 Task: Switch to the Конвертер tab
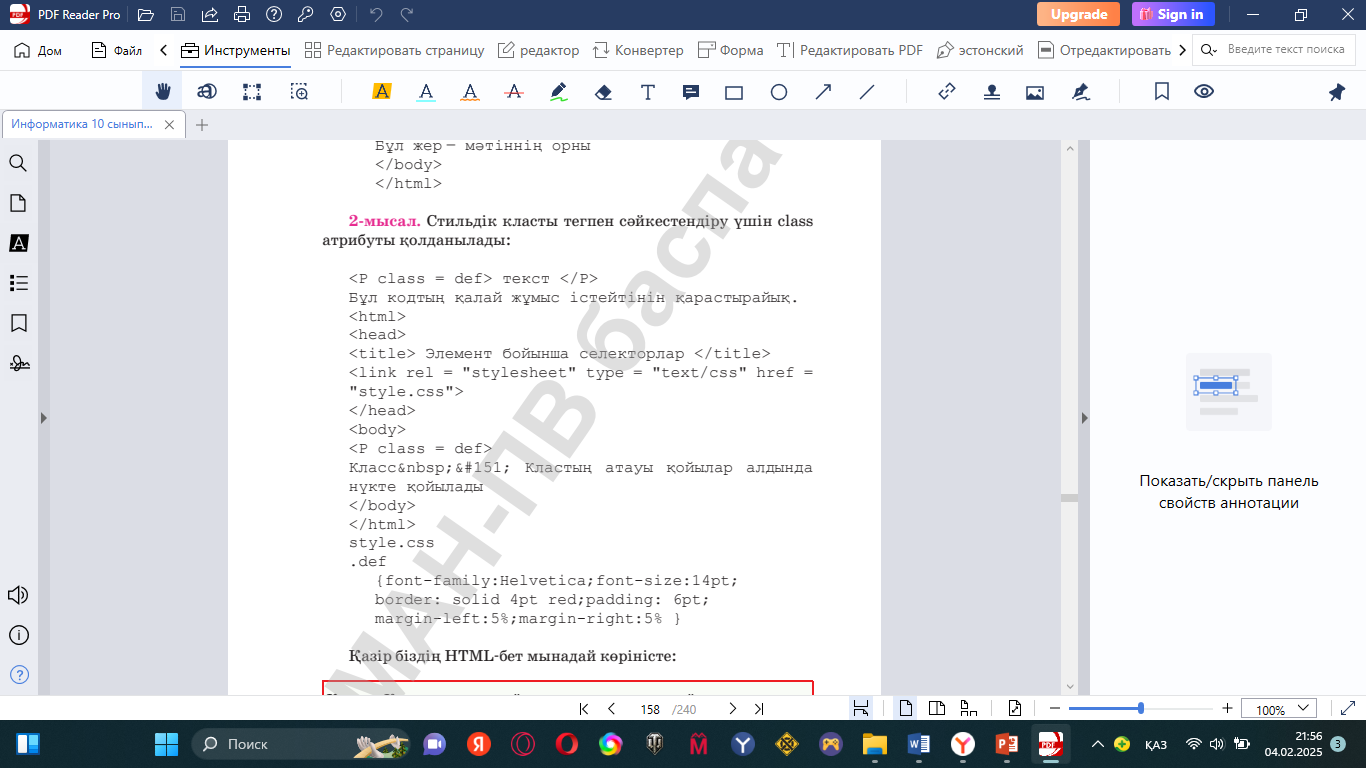coord(638,50)
